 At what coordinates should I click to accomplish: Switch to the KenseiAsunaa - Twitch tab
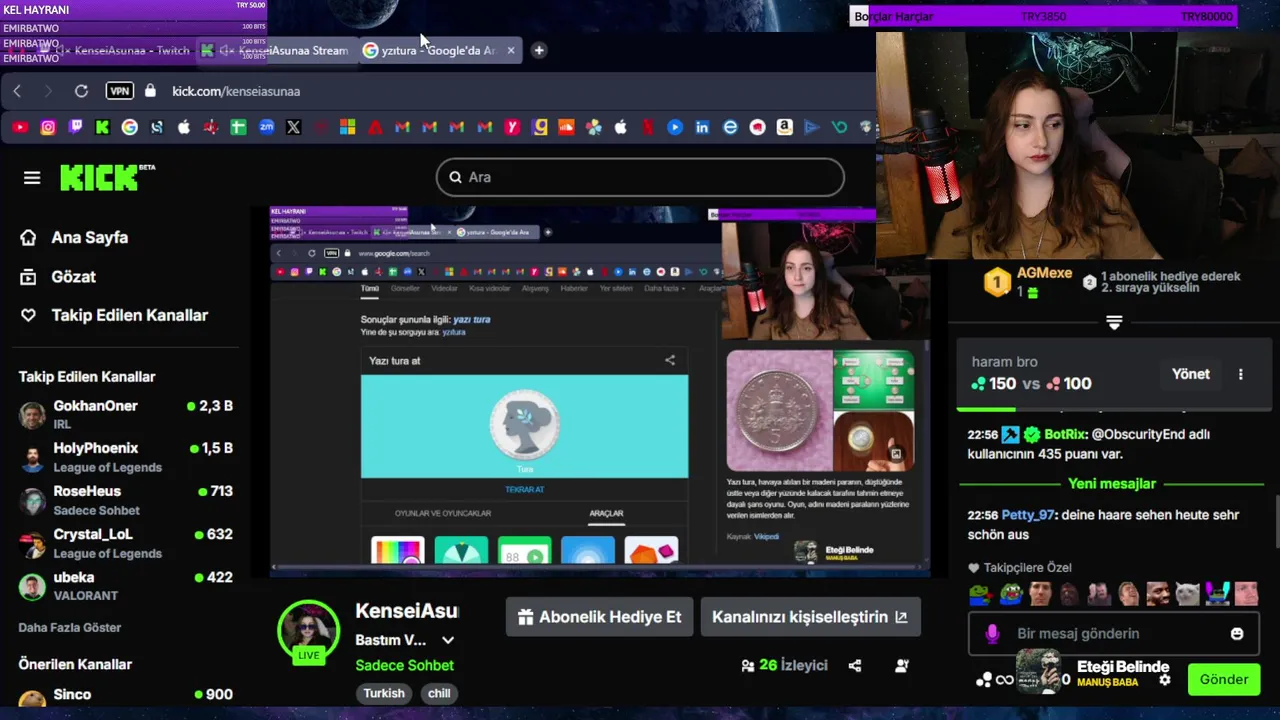click(x=122, y=50)
